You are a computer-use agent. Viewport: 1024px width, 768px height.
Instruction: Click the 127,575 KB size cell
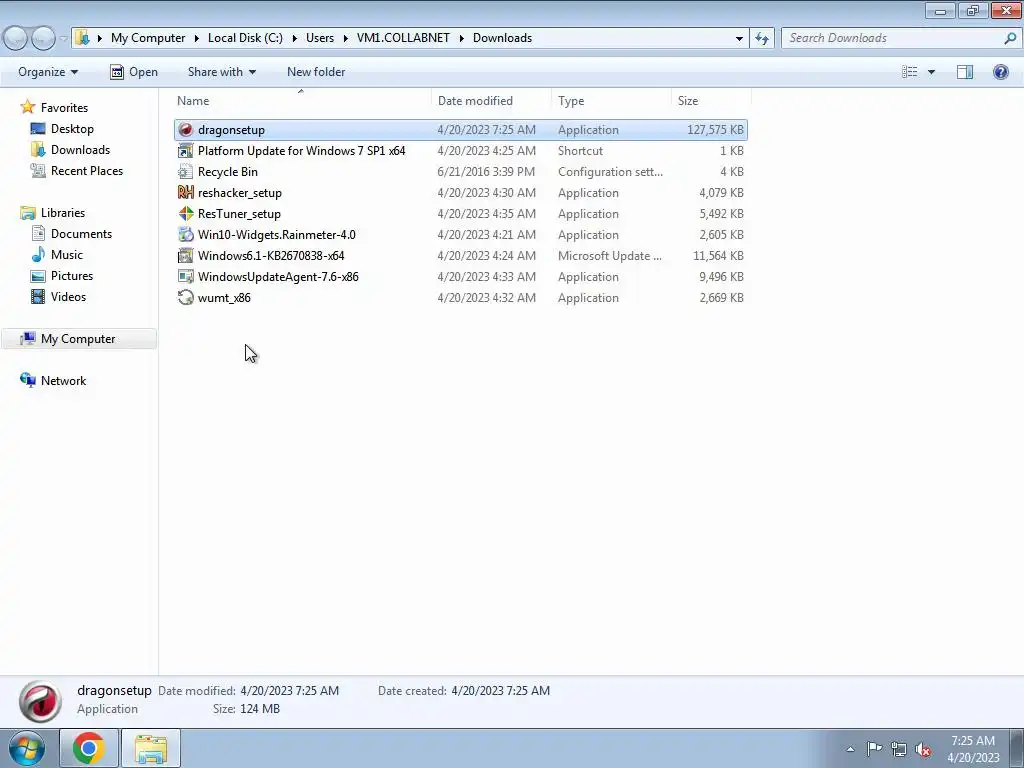[x=715, y=129]
